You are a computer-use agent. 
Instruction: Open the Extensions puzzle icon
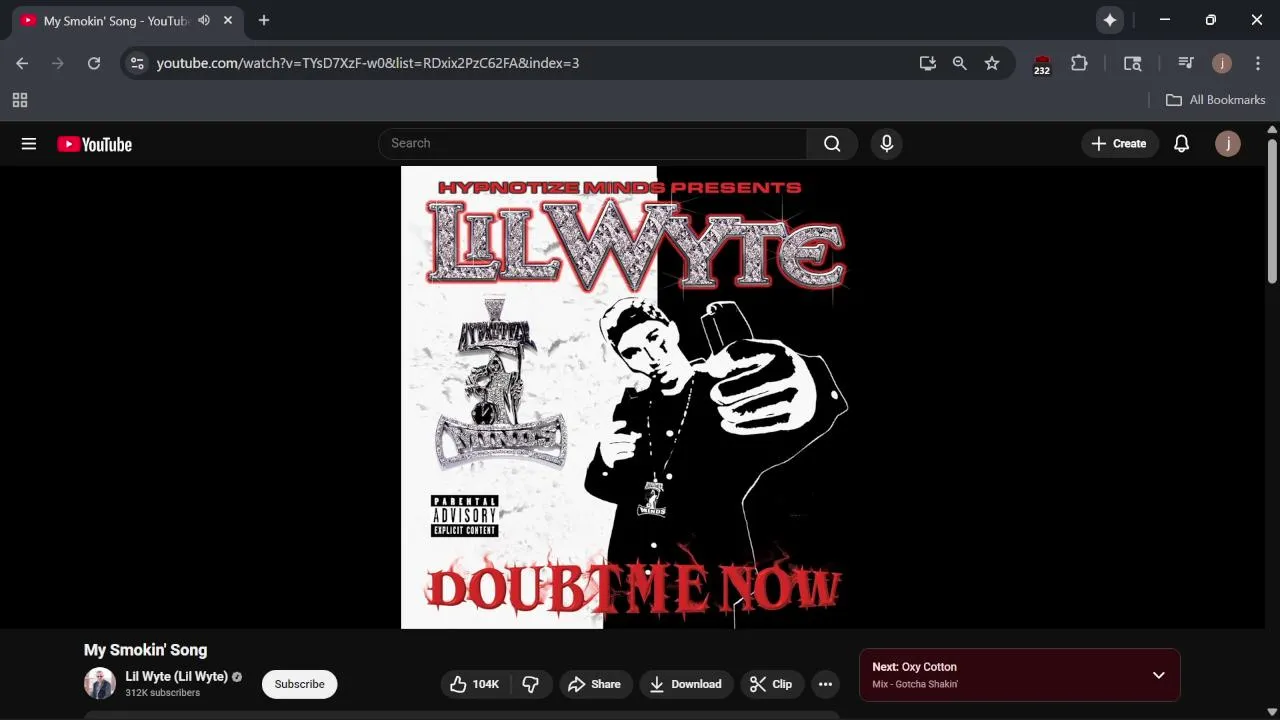coord(1079,63)
